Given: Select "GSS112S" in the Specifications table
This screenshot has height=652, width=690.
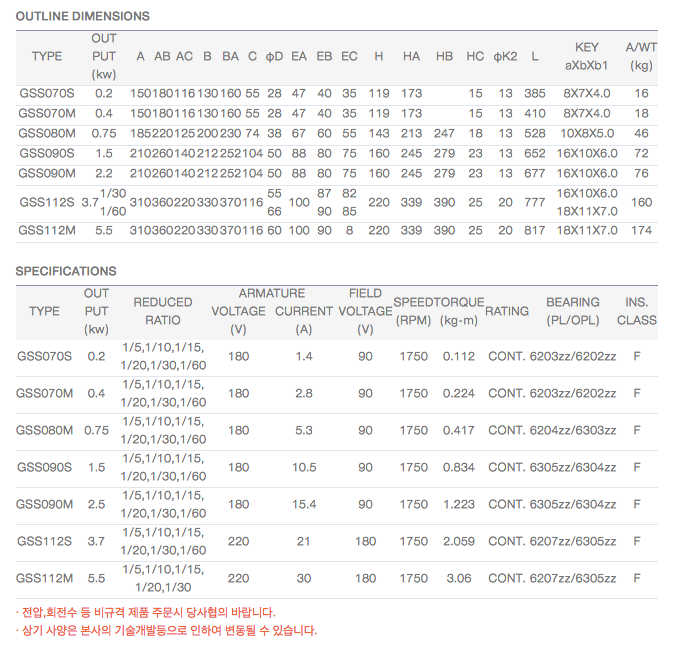Looking at the screenshot, I should tap(44, 541).
